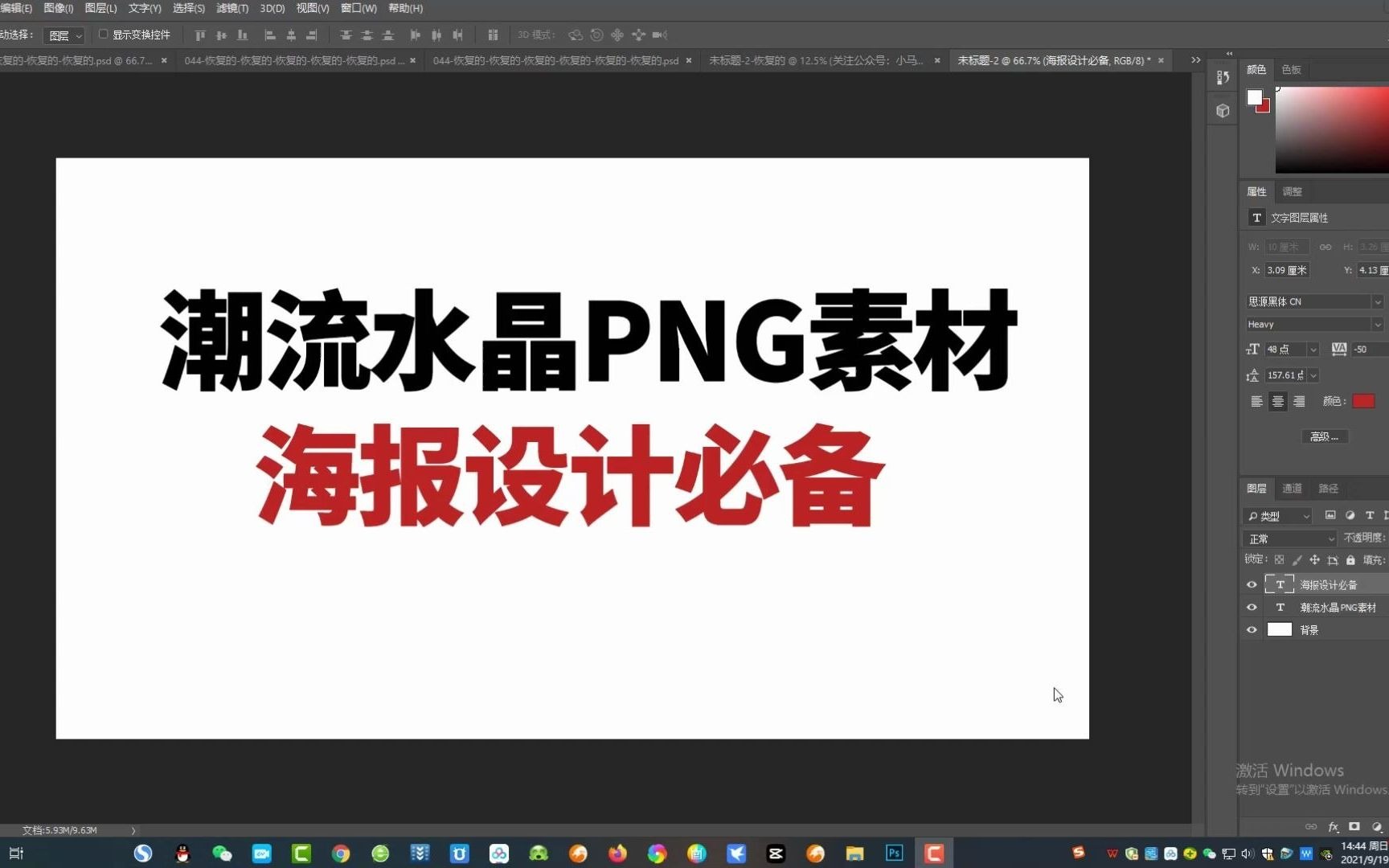The width and height of the screenshot is (1389, 868).
Task: Hide the 海报设计必备 layer
Action: pos(1252,585)
